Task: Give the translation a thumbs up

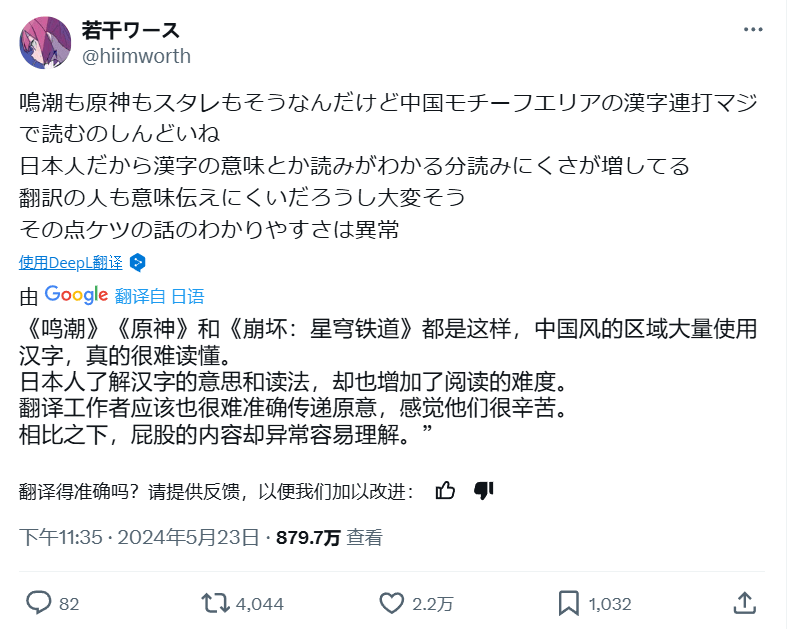Action: point(446,490)
